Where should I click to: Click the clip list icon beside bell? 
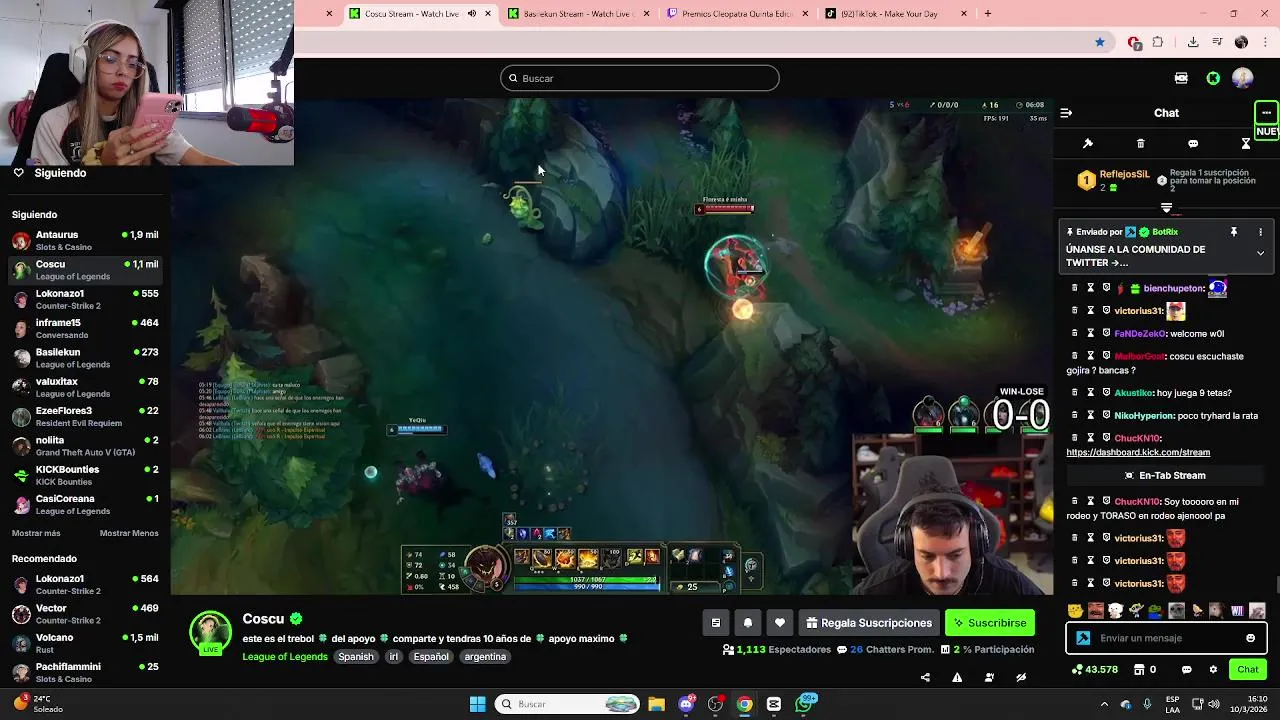pyautogui.click(x=715, y=623)
